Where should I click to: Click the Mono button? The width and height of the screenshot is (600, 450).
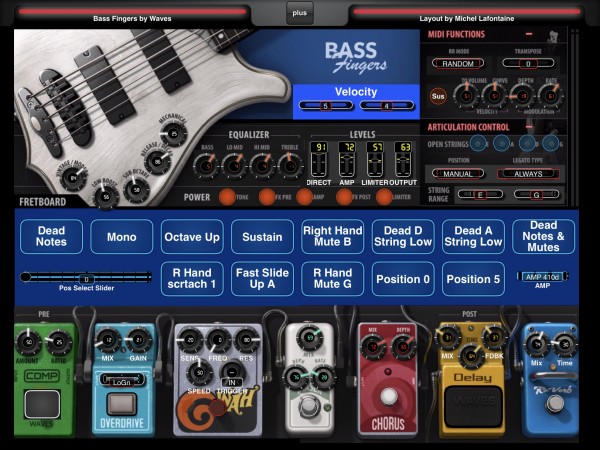point(122,236)
